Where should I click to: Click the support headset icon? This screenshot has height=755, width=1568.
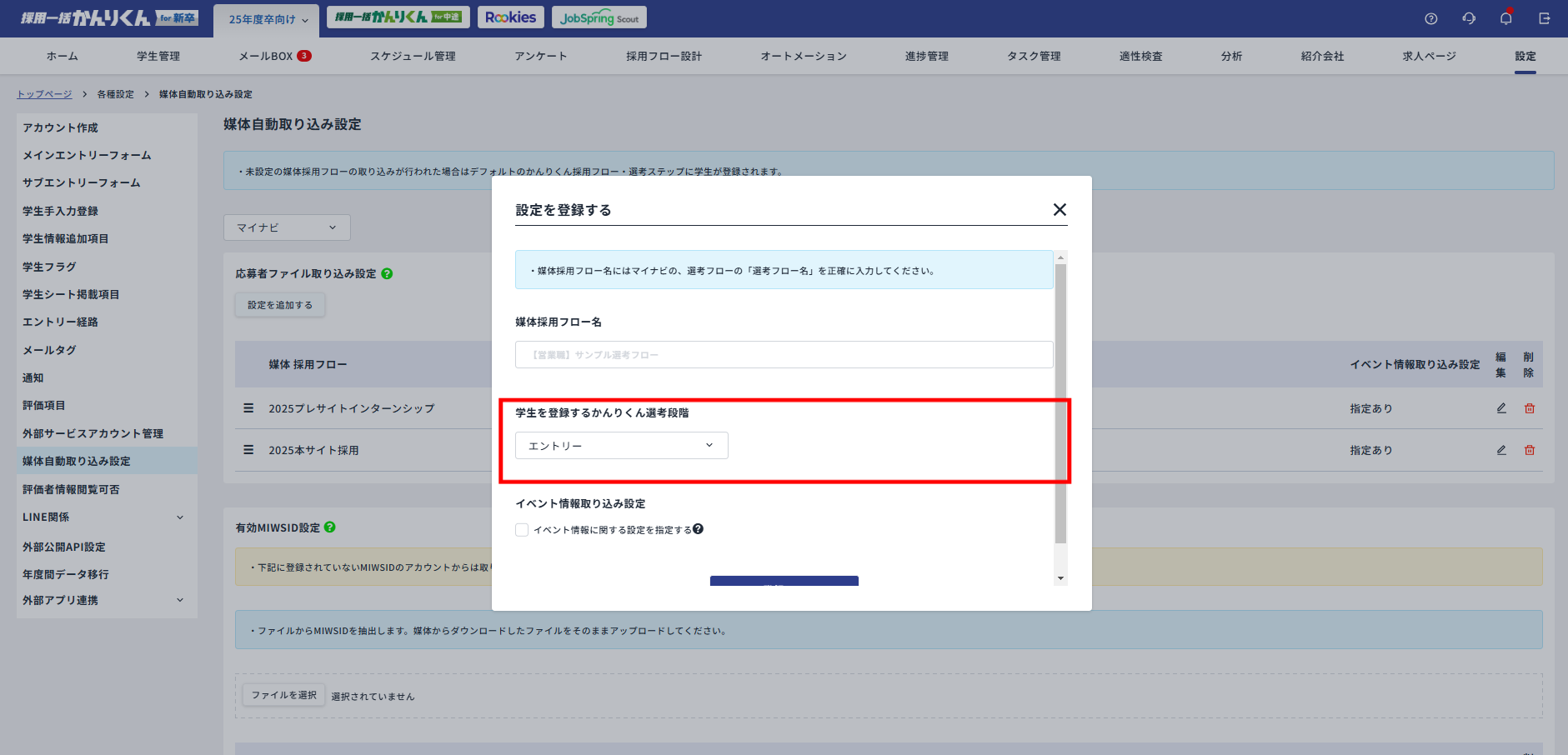pos(1469,17)
